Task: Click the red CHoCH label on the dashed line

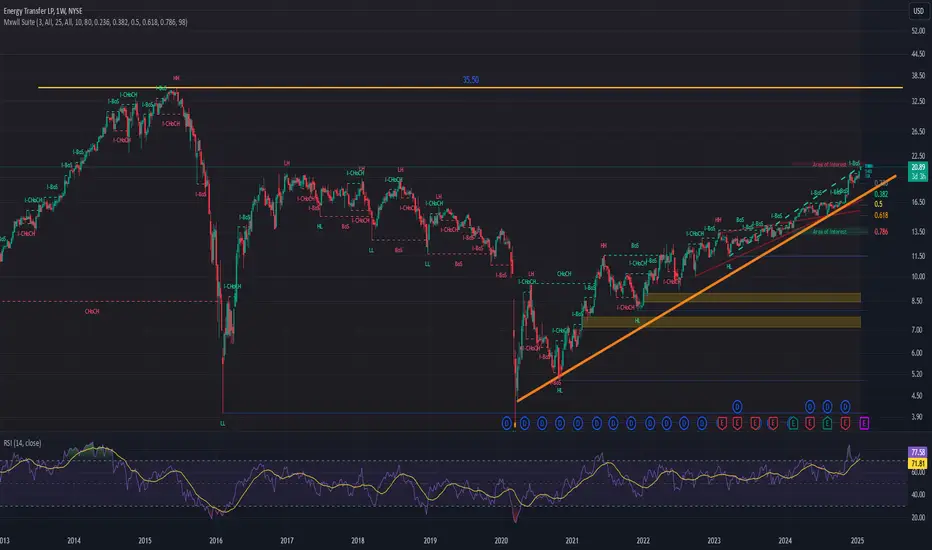Action: tap(92, 312)
